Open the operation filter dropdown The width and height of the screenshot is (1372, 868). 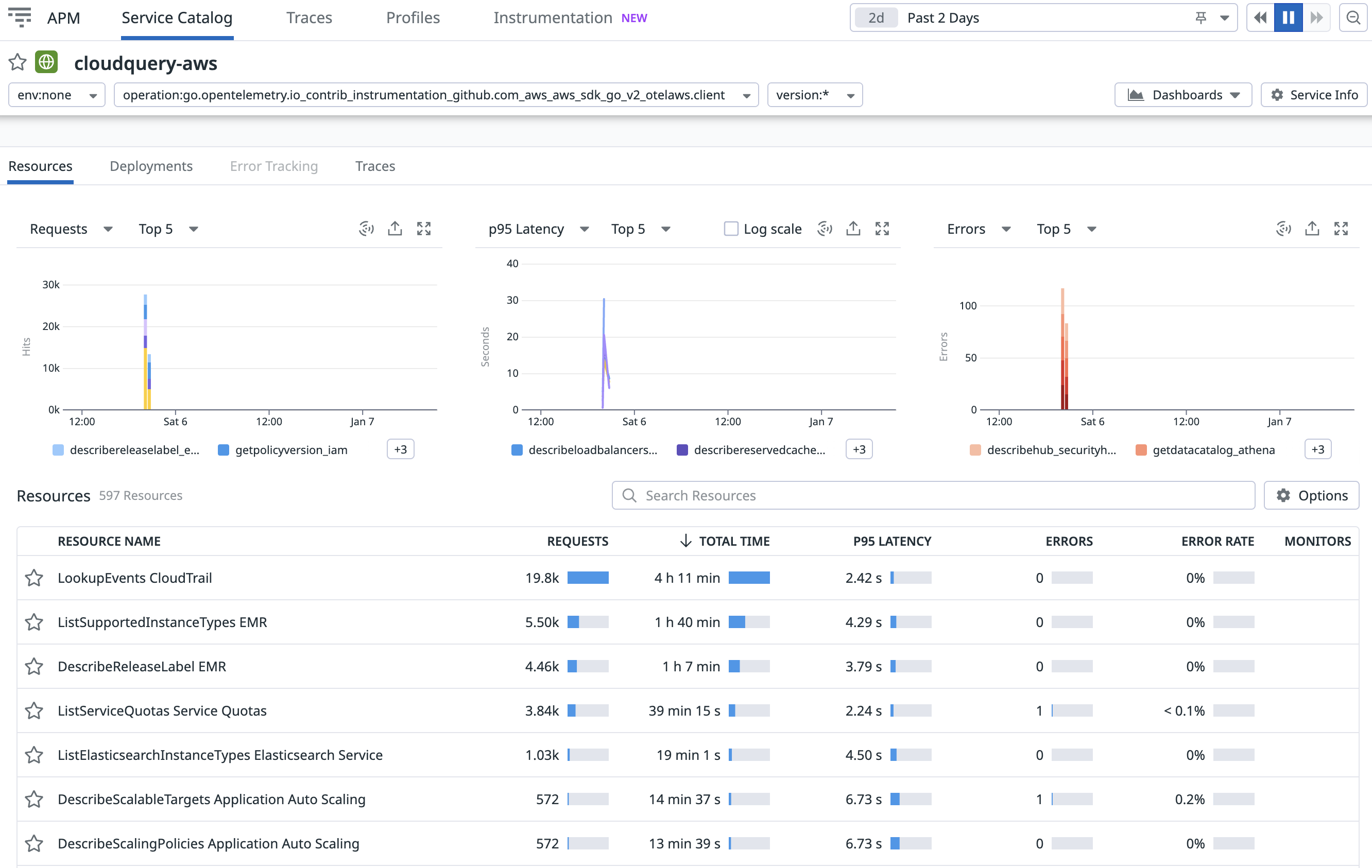click(x=436, y=95)
